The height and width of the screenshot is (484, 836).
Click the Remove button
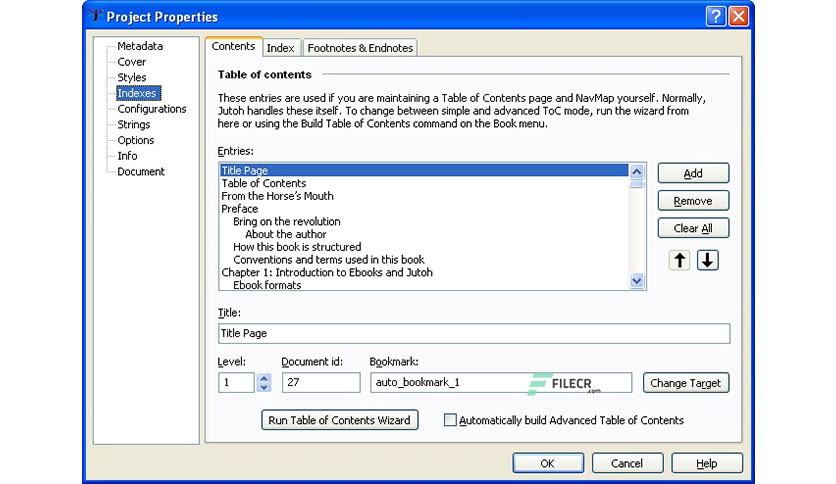pos(693,201)
